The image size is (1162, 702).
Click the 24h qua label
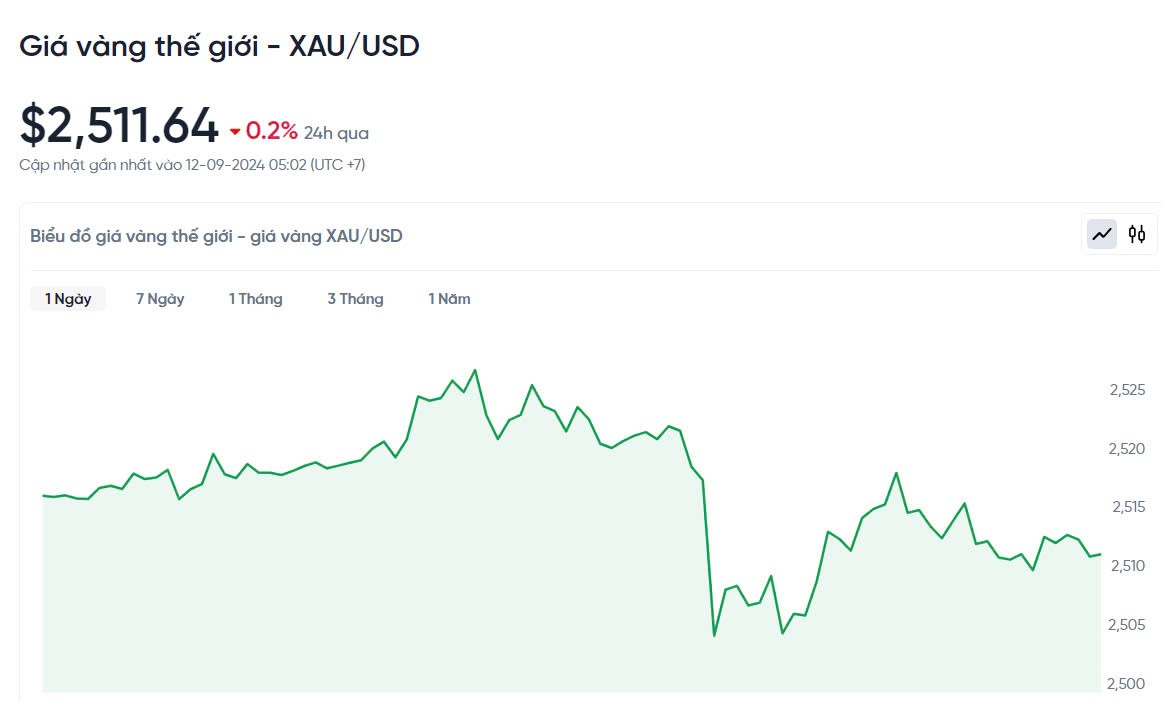click(336, 133)
